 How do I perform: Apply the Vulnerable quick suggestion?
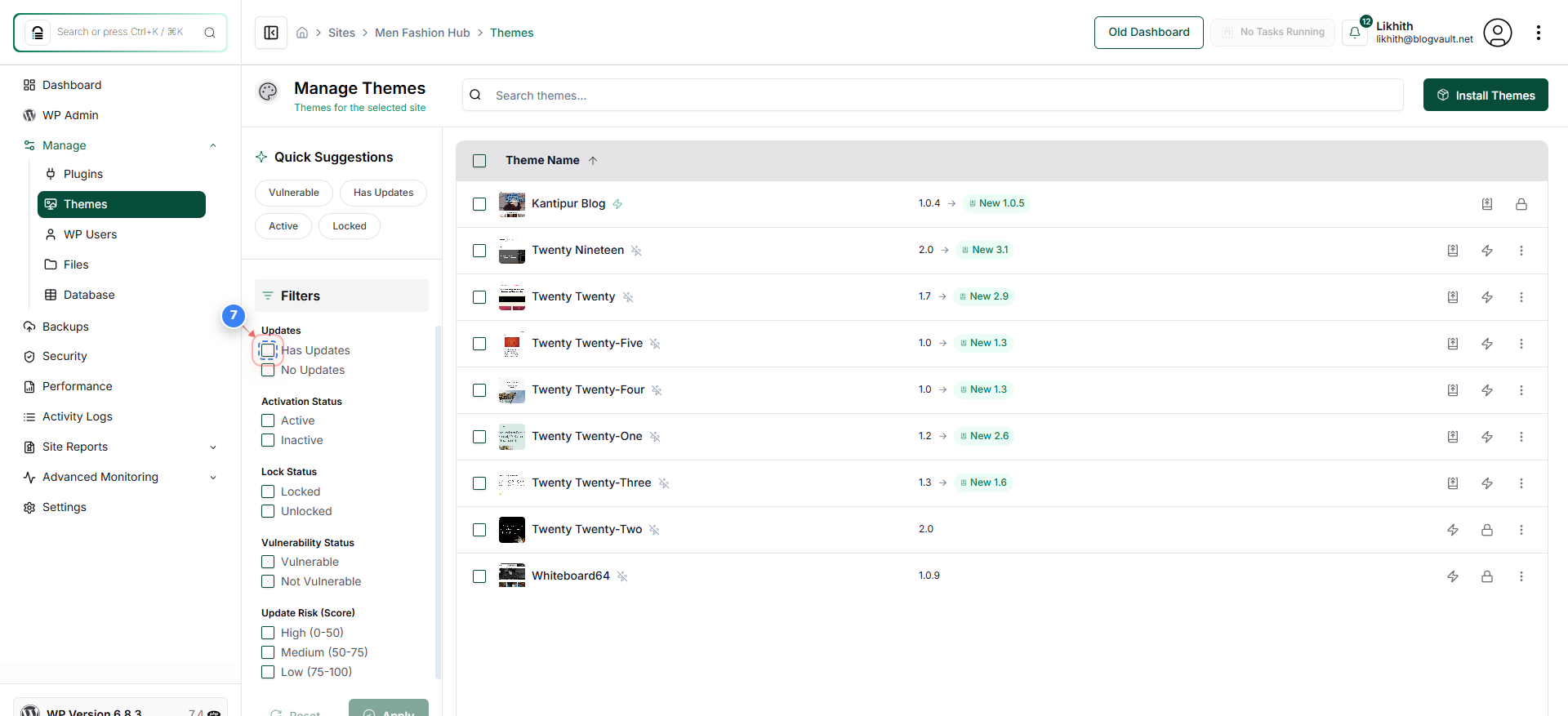pyautogui.click(x=294, y=193)
